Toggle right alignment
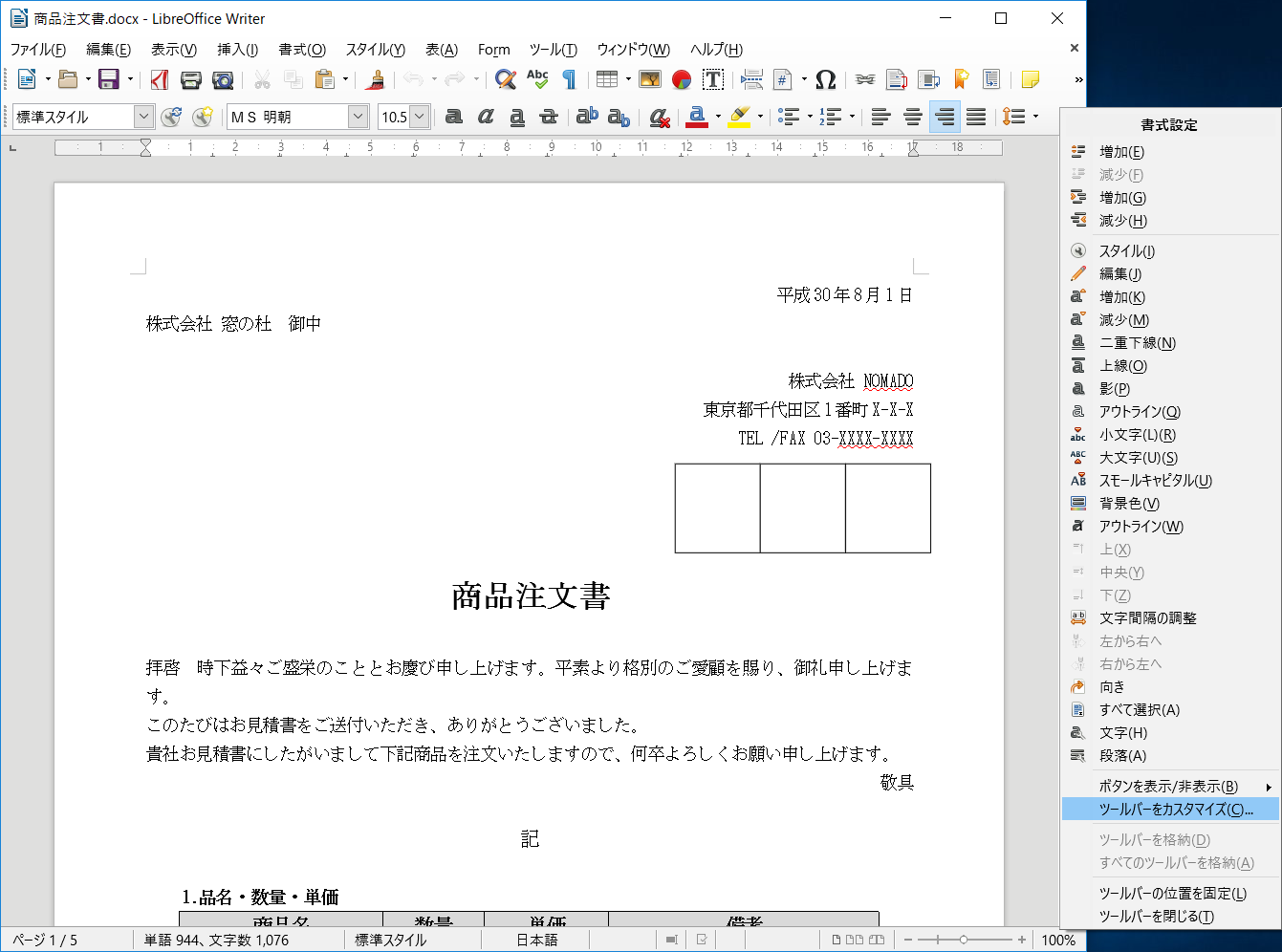 point(945,117)
